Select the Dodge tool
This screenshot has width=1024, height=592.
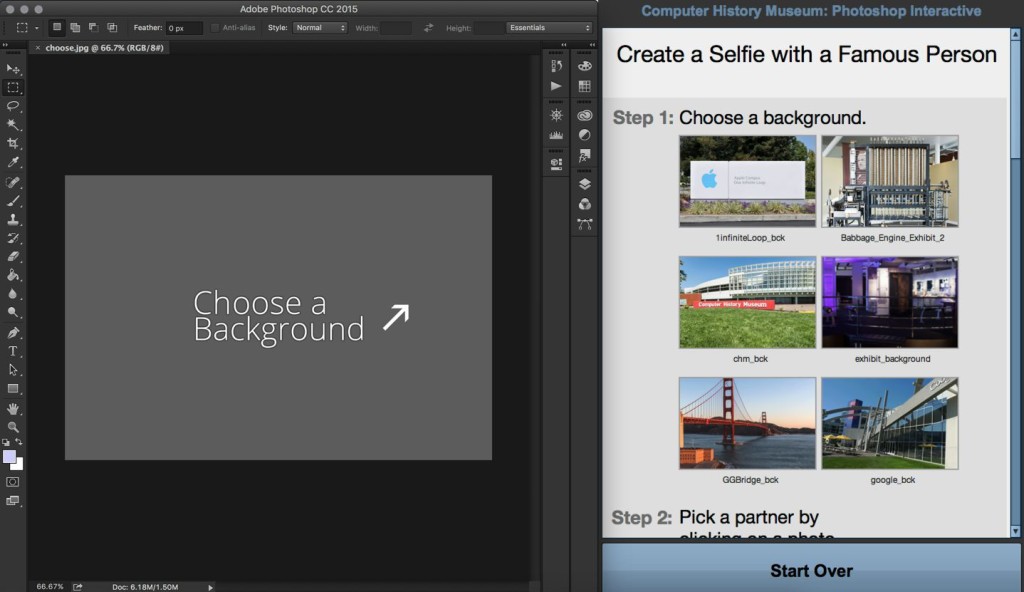click(12, 312)
